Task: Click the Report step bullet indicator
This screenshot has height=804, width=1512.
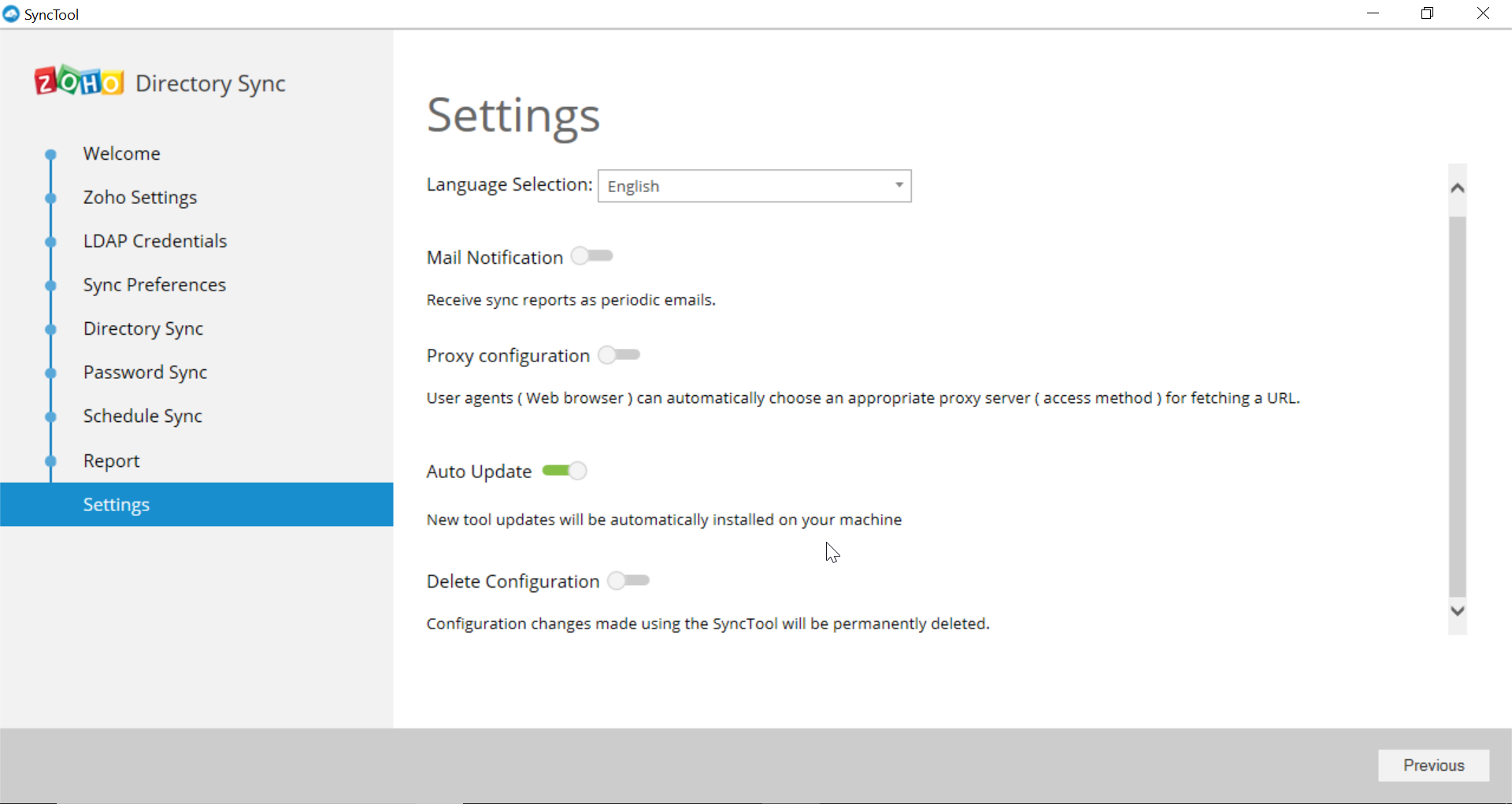Action: coord(50,461)
